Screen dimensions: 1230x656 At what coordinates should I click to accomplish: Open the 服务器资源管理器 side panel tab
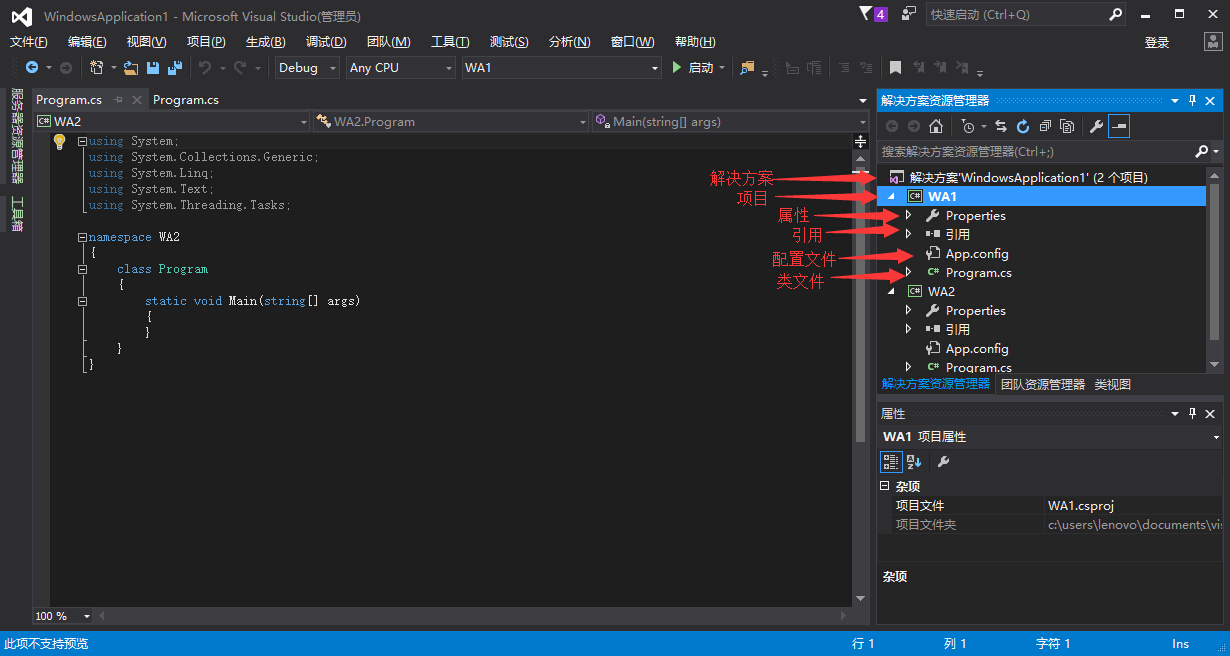pos(17,136)
